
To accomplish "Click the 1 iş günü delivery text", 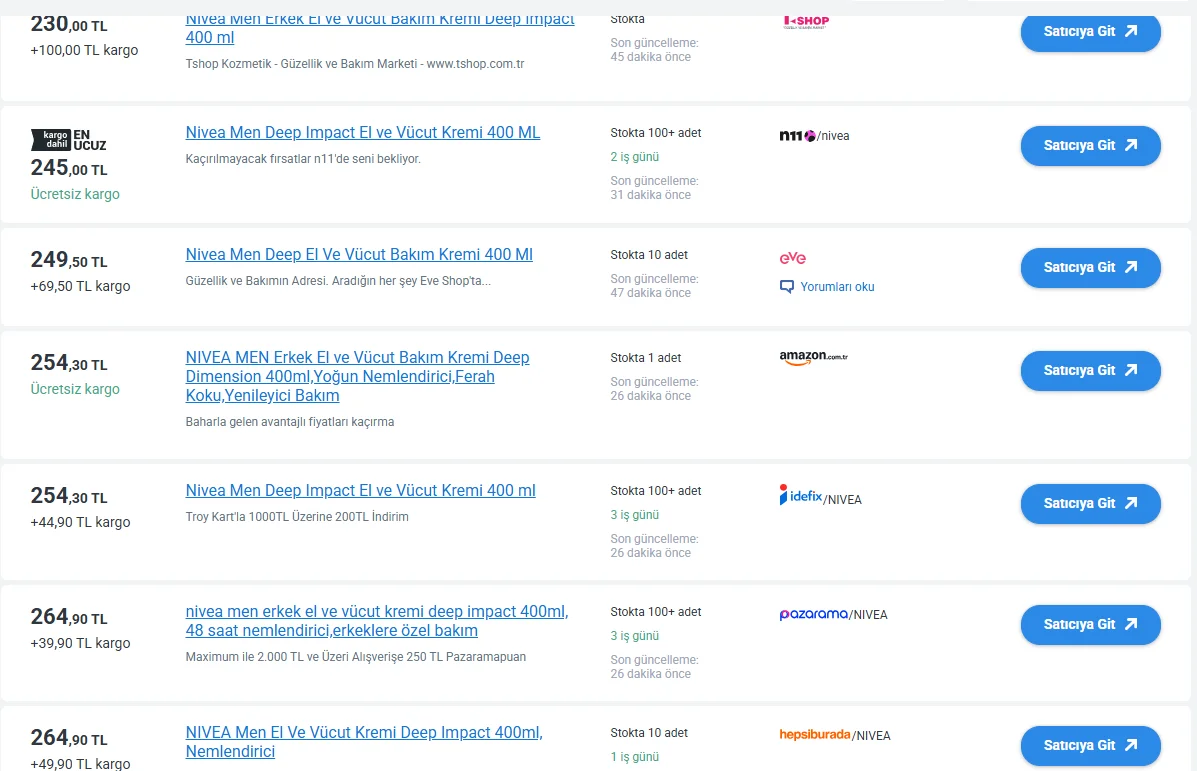I will pyautogui.click(x=634, y=756).
